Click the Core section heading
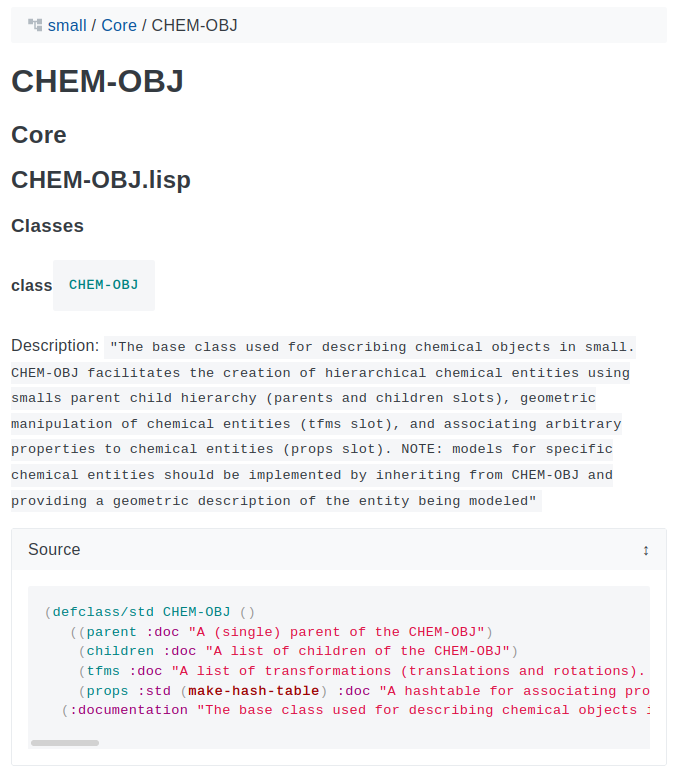 [39, 135]
